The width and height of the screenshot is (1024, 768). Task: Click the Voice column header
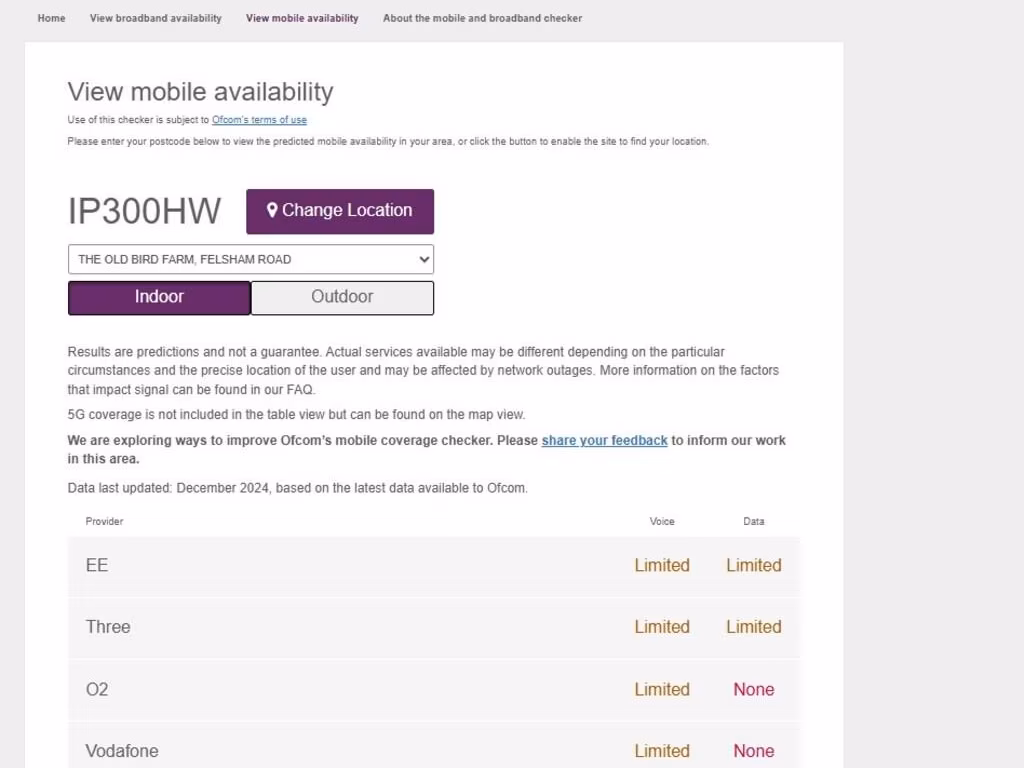coord(662,521)
